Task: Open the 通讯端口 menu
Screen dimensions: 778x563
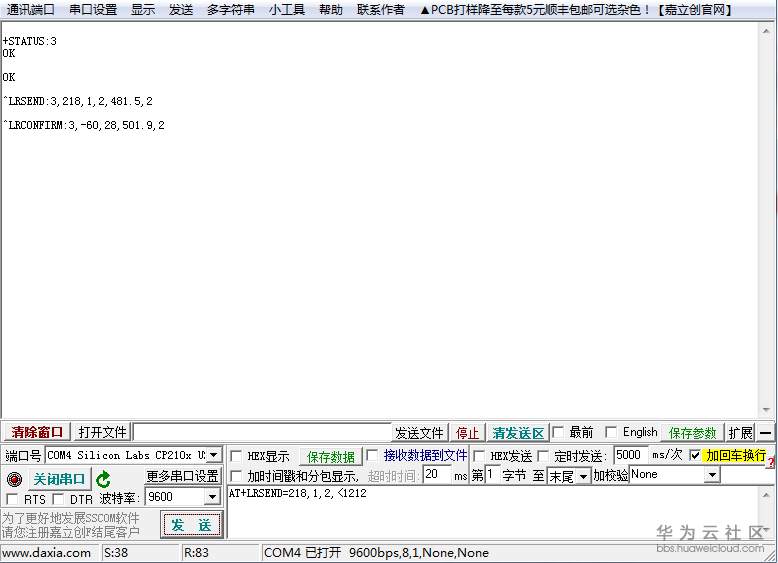Action: click(30, 9)
